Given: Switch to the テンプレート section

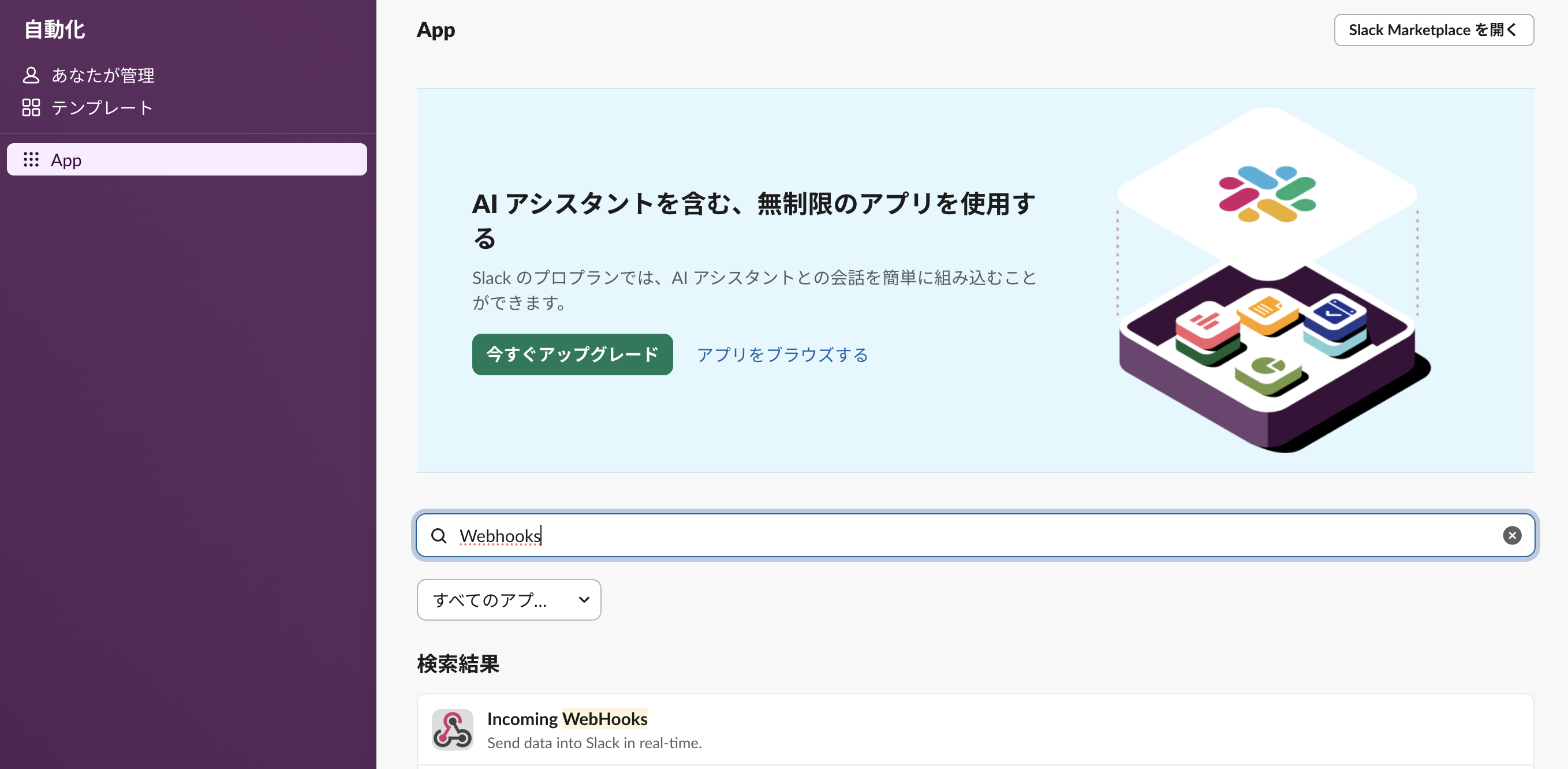Looking at the screenshot, I should click(x=101, y=107).
